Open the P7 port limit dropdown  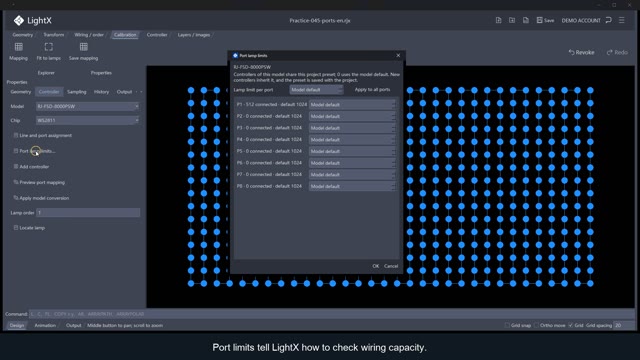[x=352, y=175]
